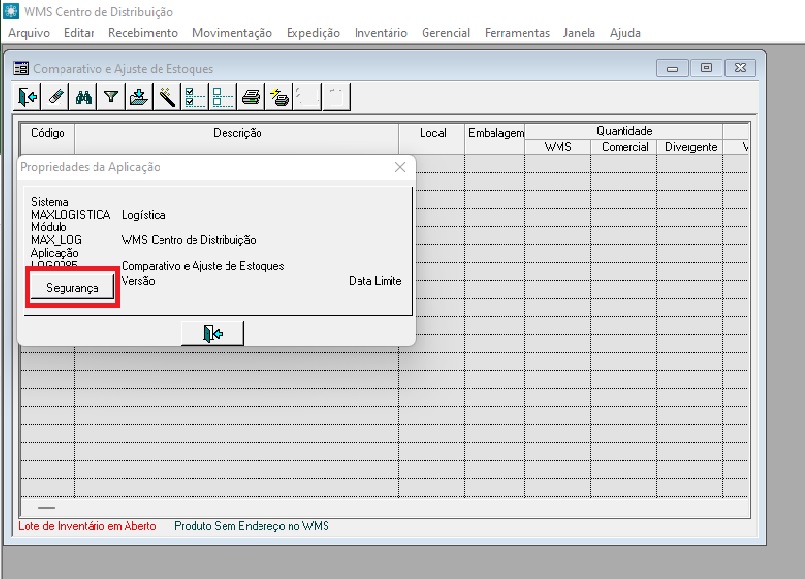Click the funnel filter icon
The image size is (805, 579).
click(x=111, y=97)
